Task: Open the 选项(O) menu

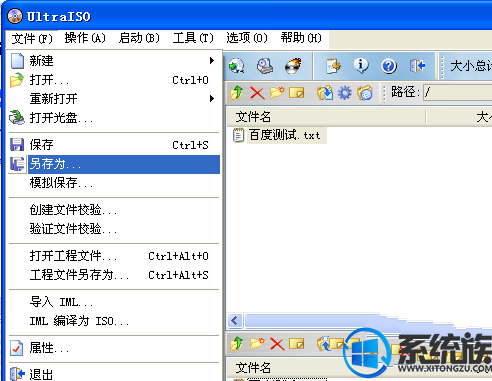Action: (247, 38)
